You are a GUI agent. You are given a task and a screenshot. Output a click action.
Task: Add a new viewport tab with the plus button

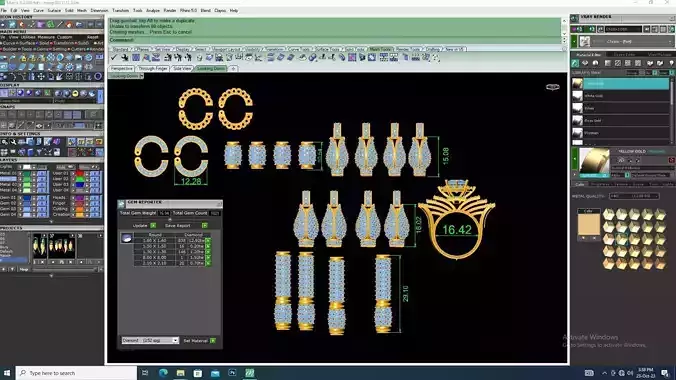(x=233, y=69)
